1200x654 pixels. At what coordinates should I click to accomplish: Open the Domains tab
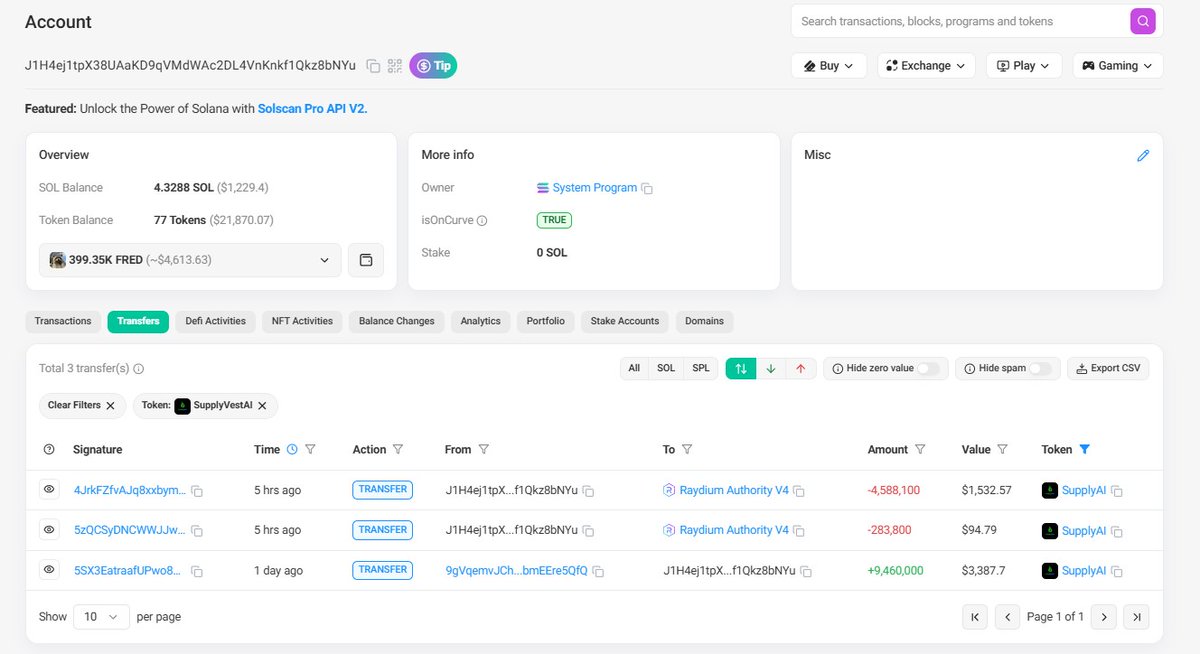705,321
